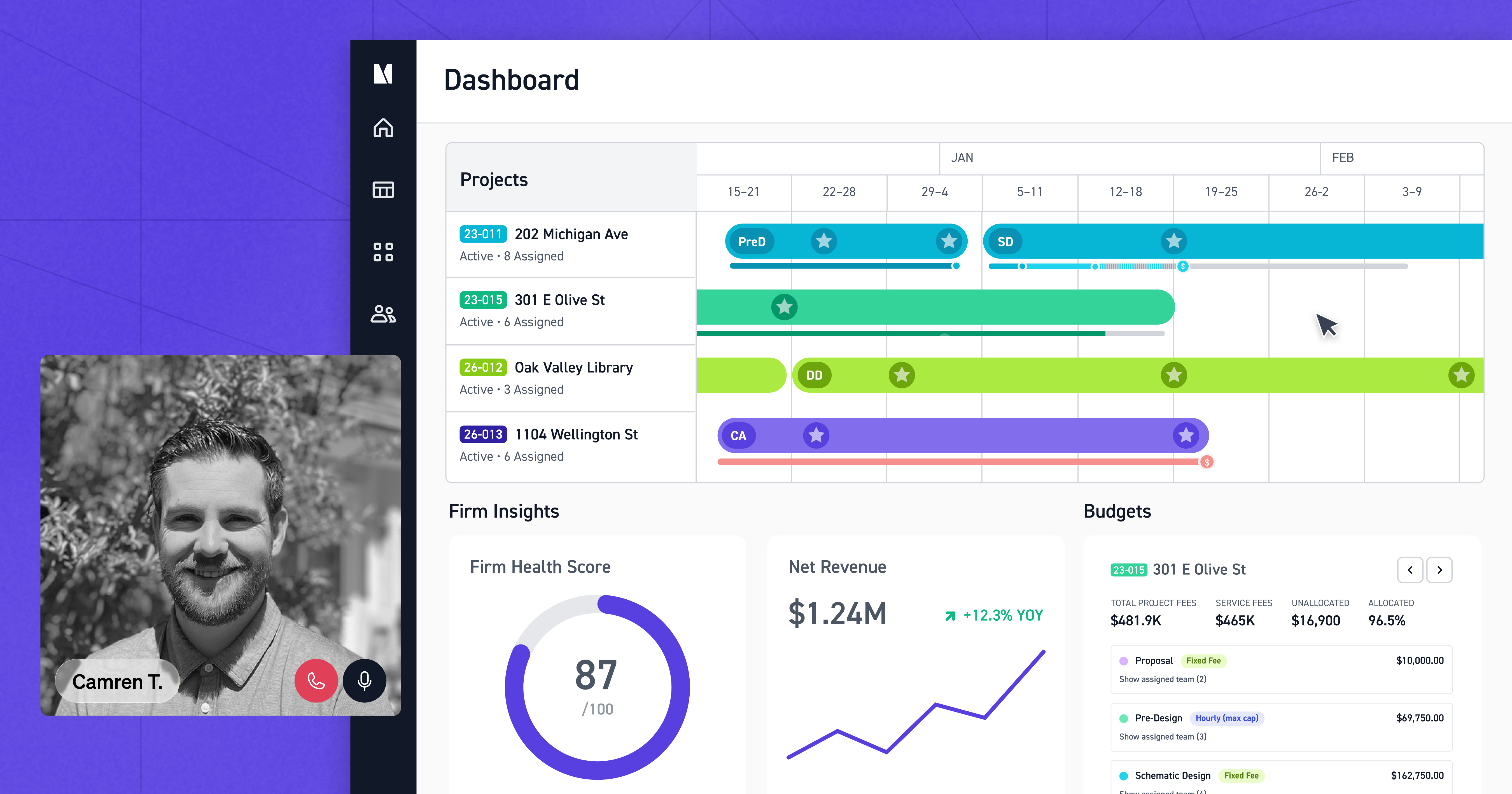Select the SD phase label

[x=1005, y=241]
